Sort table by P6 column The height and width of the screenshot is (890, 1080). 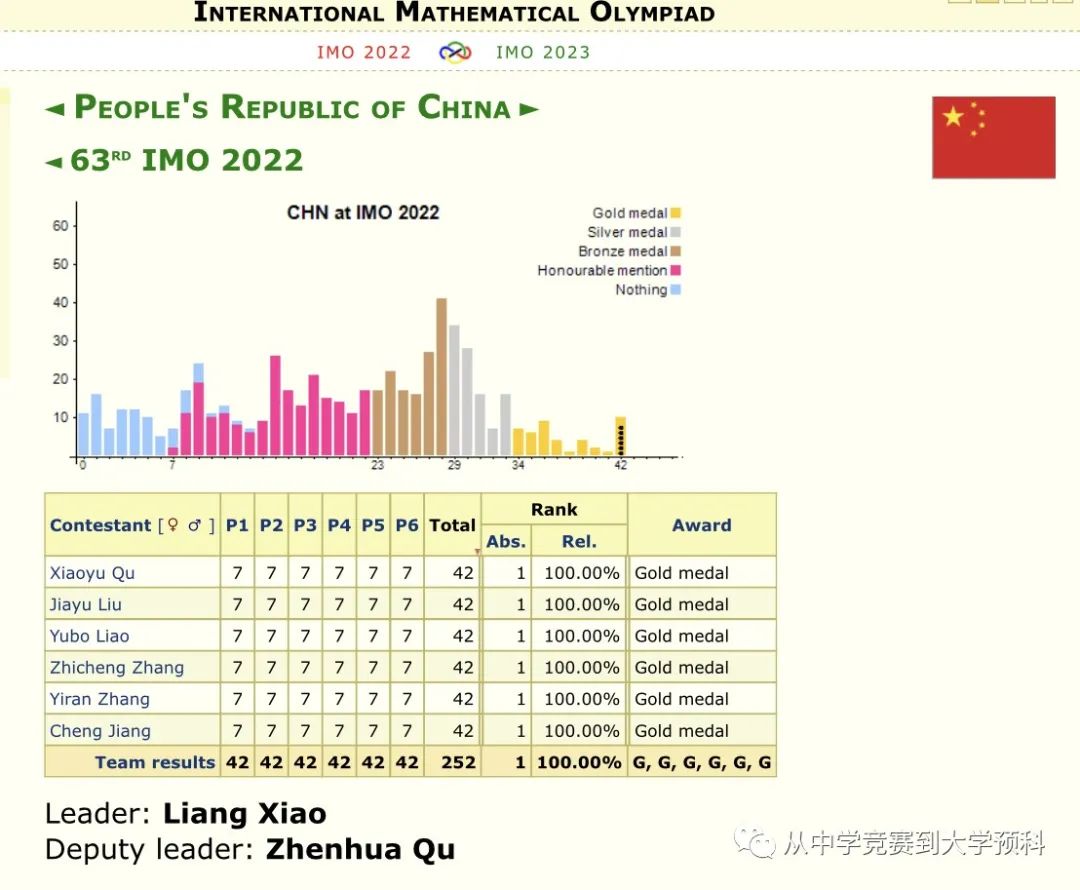[407, 525]
